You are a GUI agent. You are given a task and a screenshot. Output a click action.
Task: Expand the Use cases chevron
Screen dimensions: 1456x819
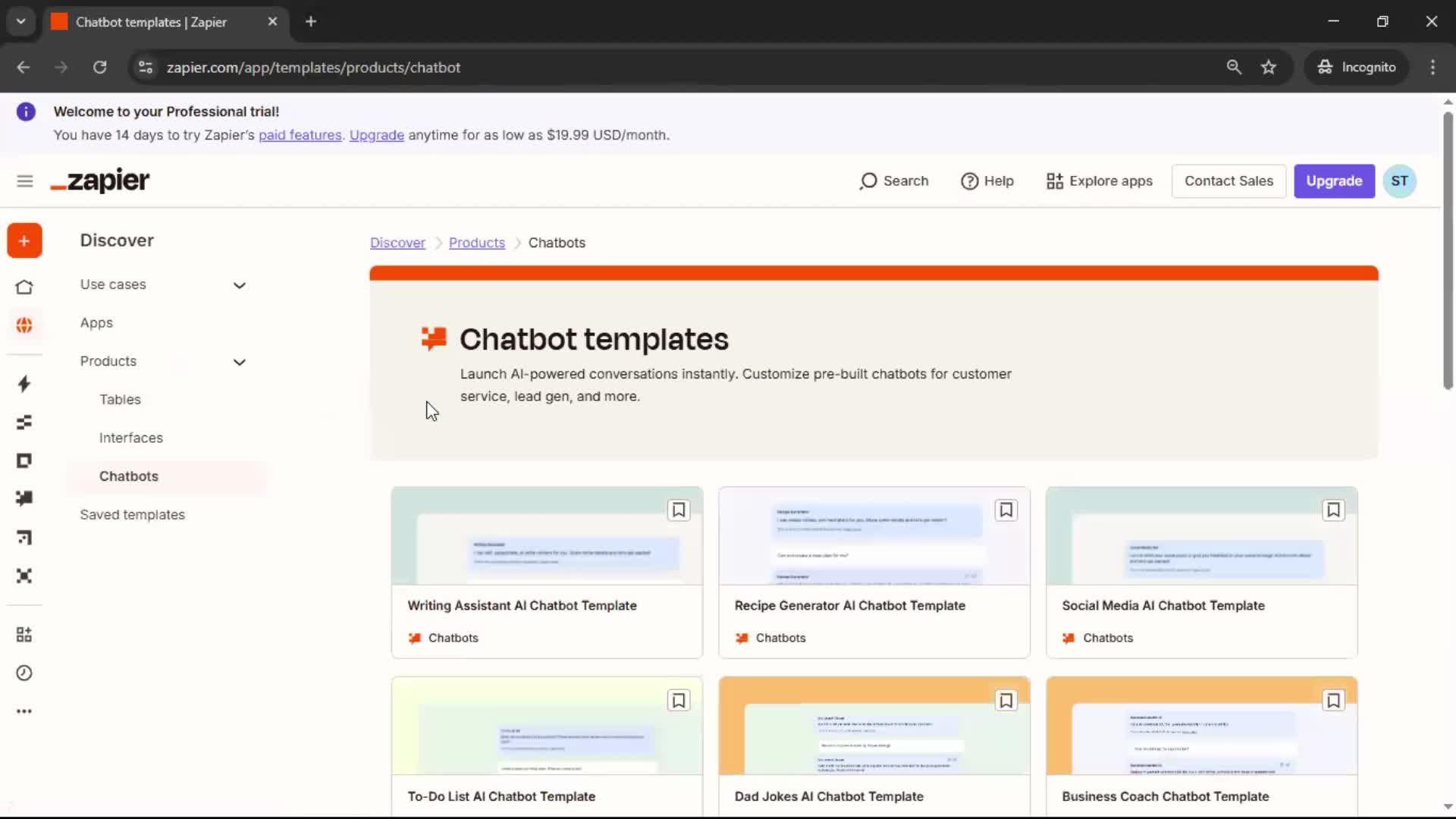(x=240, y=286)
